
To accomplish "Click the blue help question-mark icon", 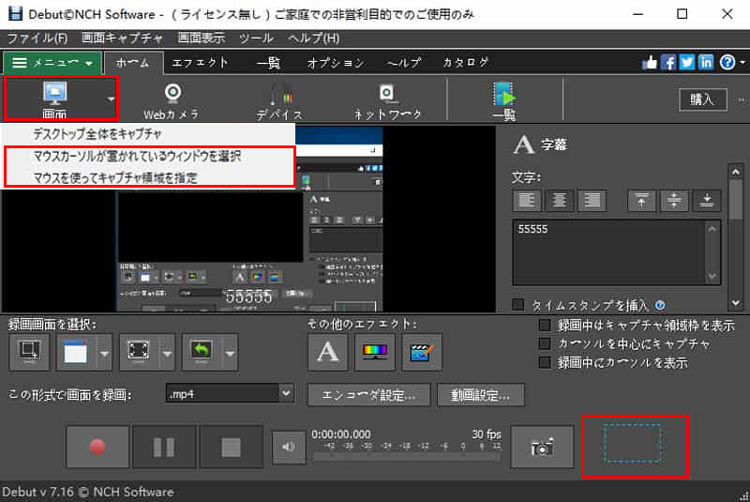I will pos(727,62).
